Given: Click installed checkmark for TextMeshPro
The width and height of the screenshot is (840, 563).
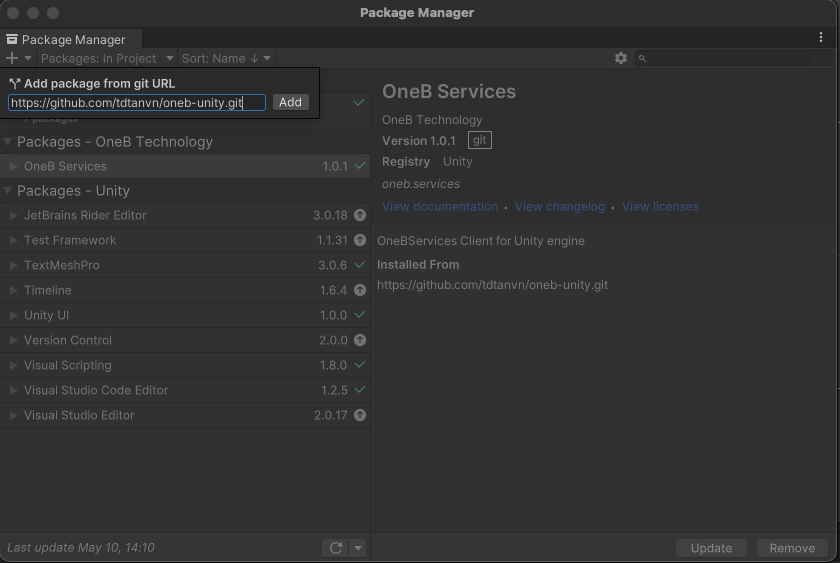Looking at the screenshot, I should pyautogui.click(x=360, y=264).
